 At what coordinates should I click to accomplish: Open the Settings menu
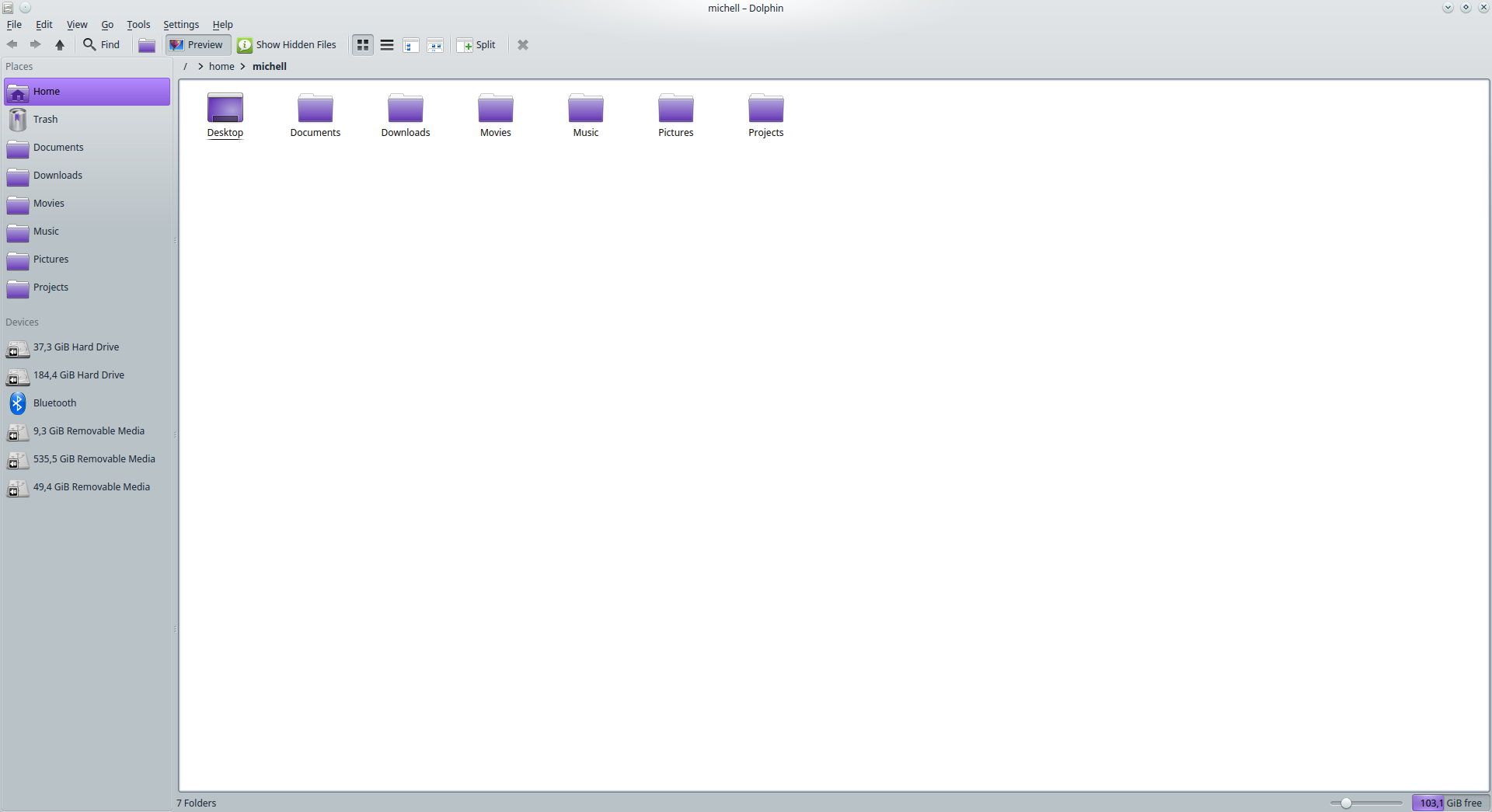pos(181,25)
